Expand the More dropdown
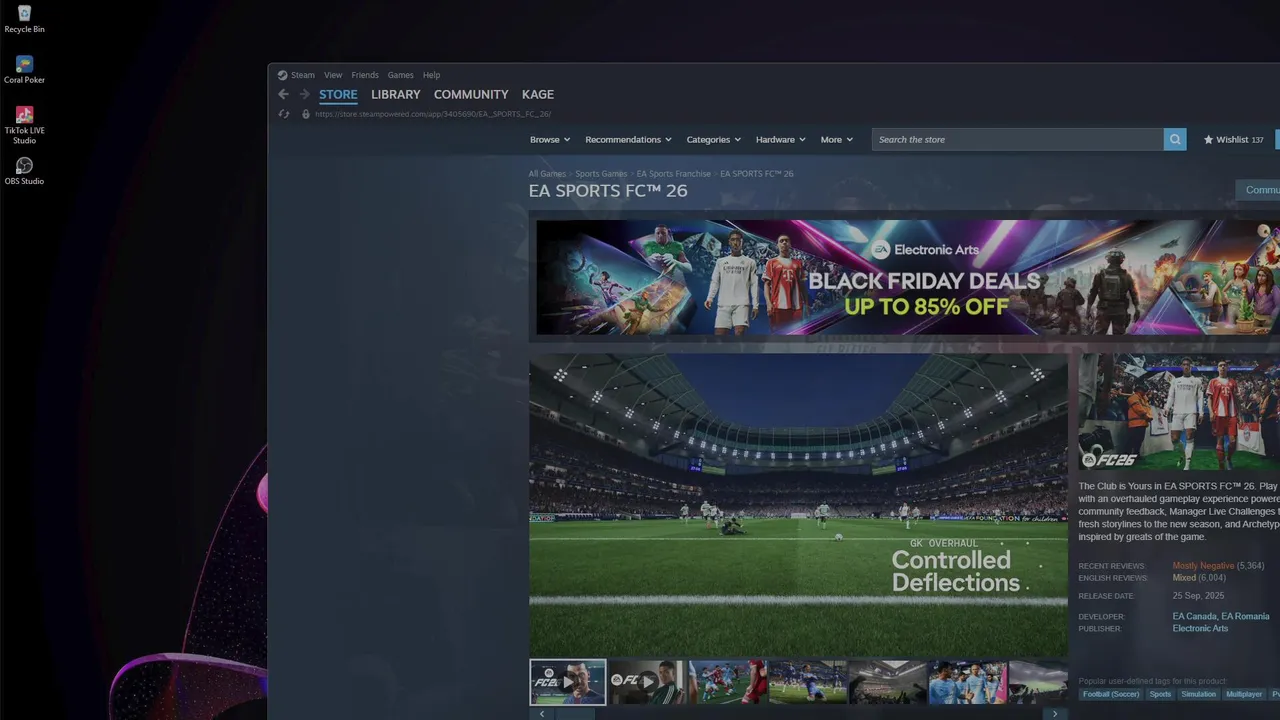Screen dimensions: 1280x720 (x=837, y=140)
